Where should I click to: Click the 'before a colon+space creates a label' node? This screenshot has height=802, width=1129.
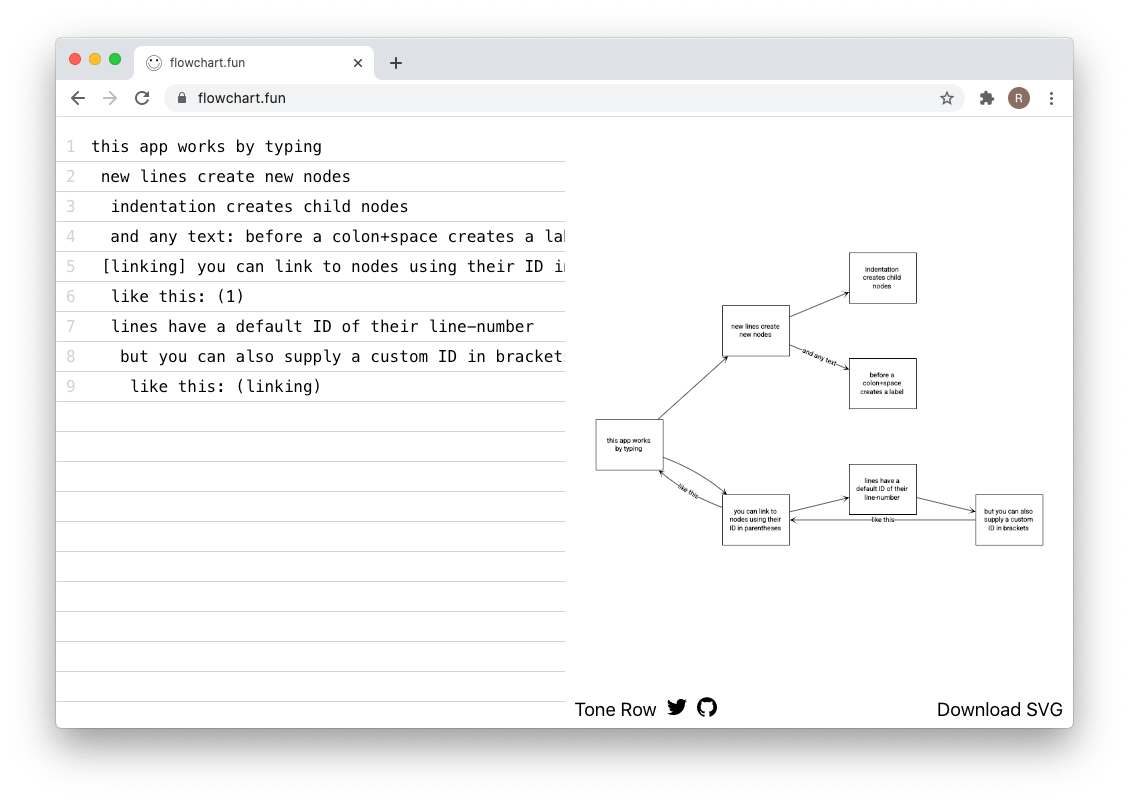[x=883, y=384]
